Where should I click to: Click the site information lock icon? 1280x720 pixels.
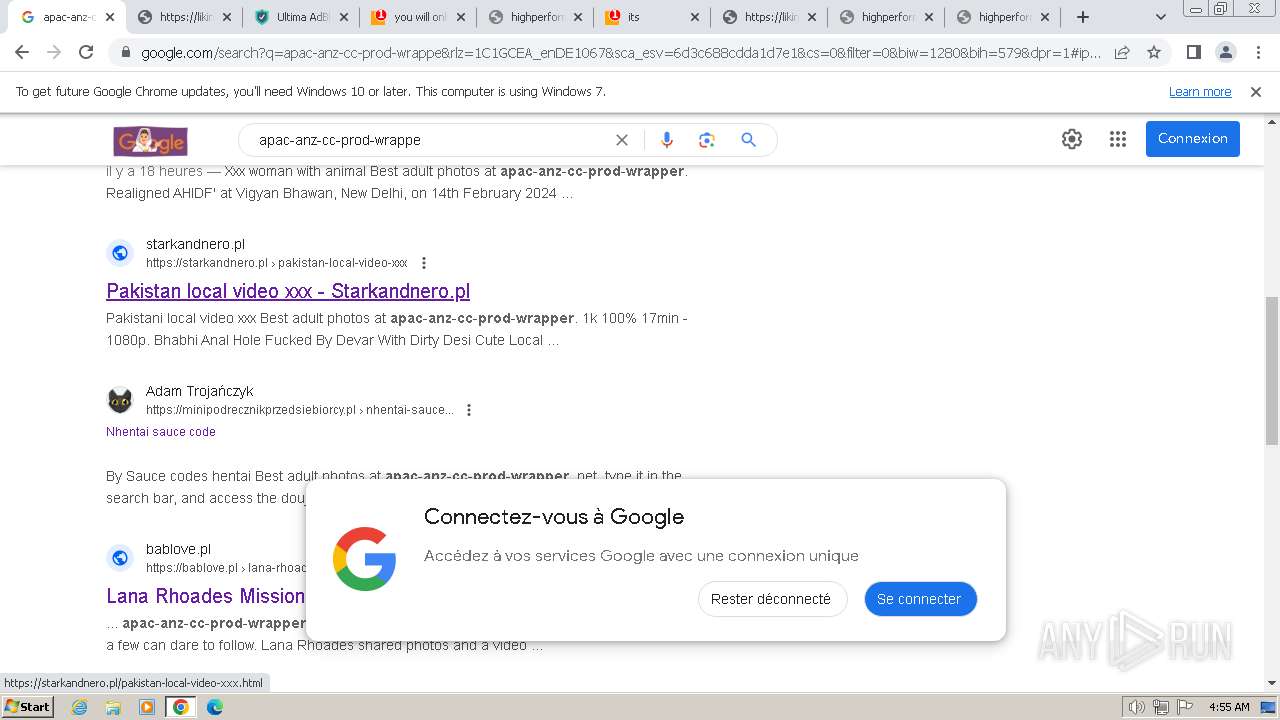[x=124, y=53]
